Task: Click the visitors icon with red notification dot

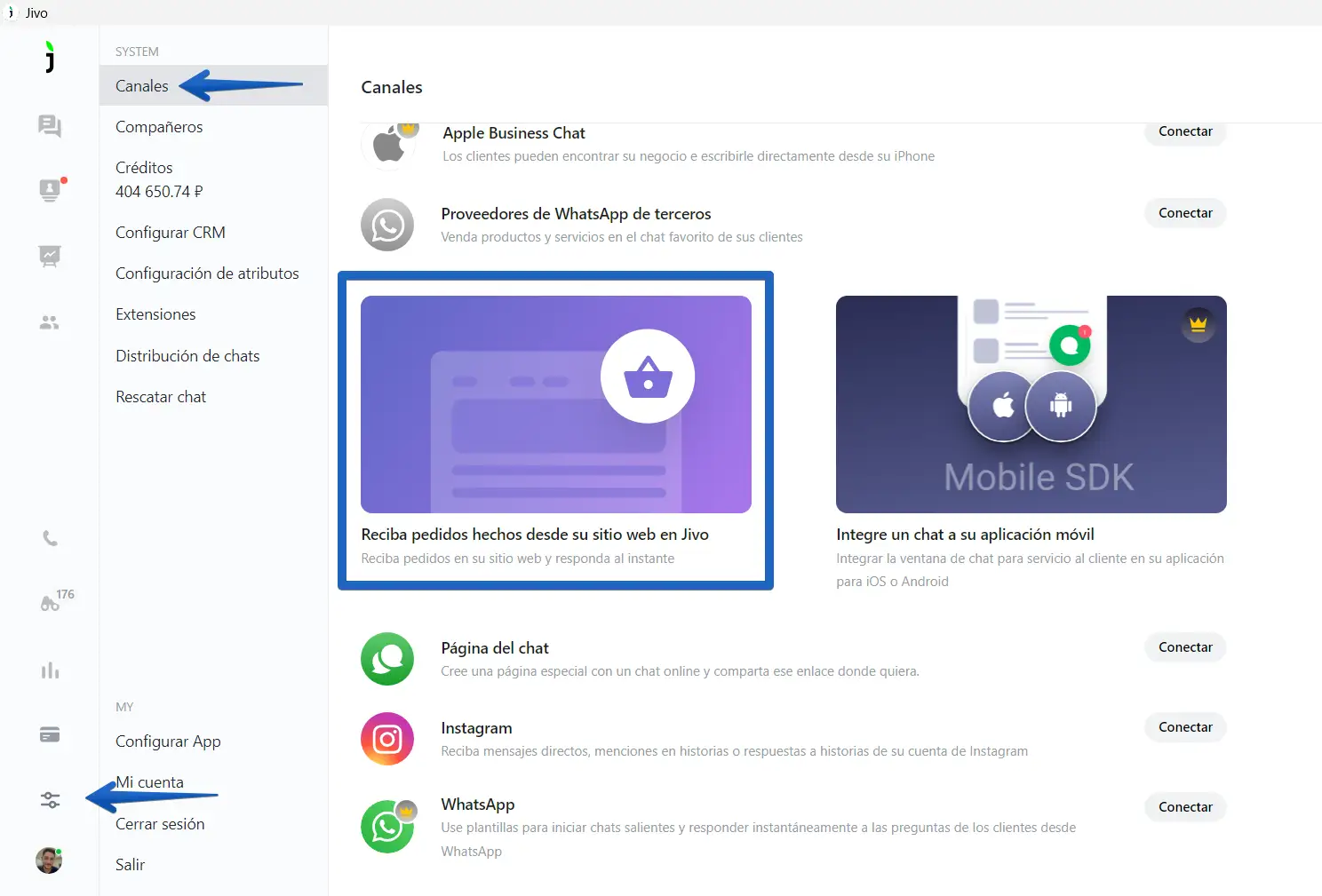Action: (x=50, y=190)
